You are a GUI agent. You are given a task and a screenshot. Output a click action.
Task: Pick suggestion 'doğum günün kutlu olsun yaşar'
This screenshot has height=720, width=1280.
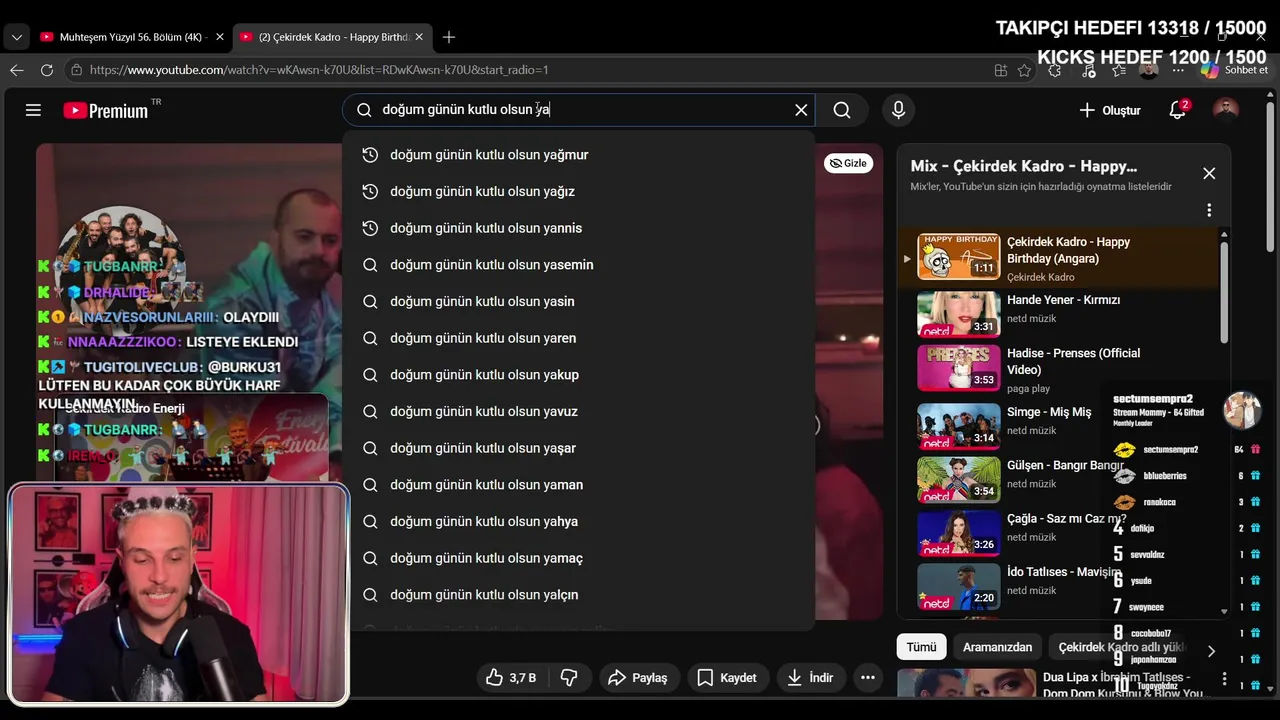pos(579,448)
